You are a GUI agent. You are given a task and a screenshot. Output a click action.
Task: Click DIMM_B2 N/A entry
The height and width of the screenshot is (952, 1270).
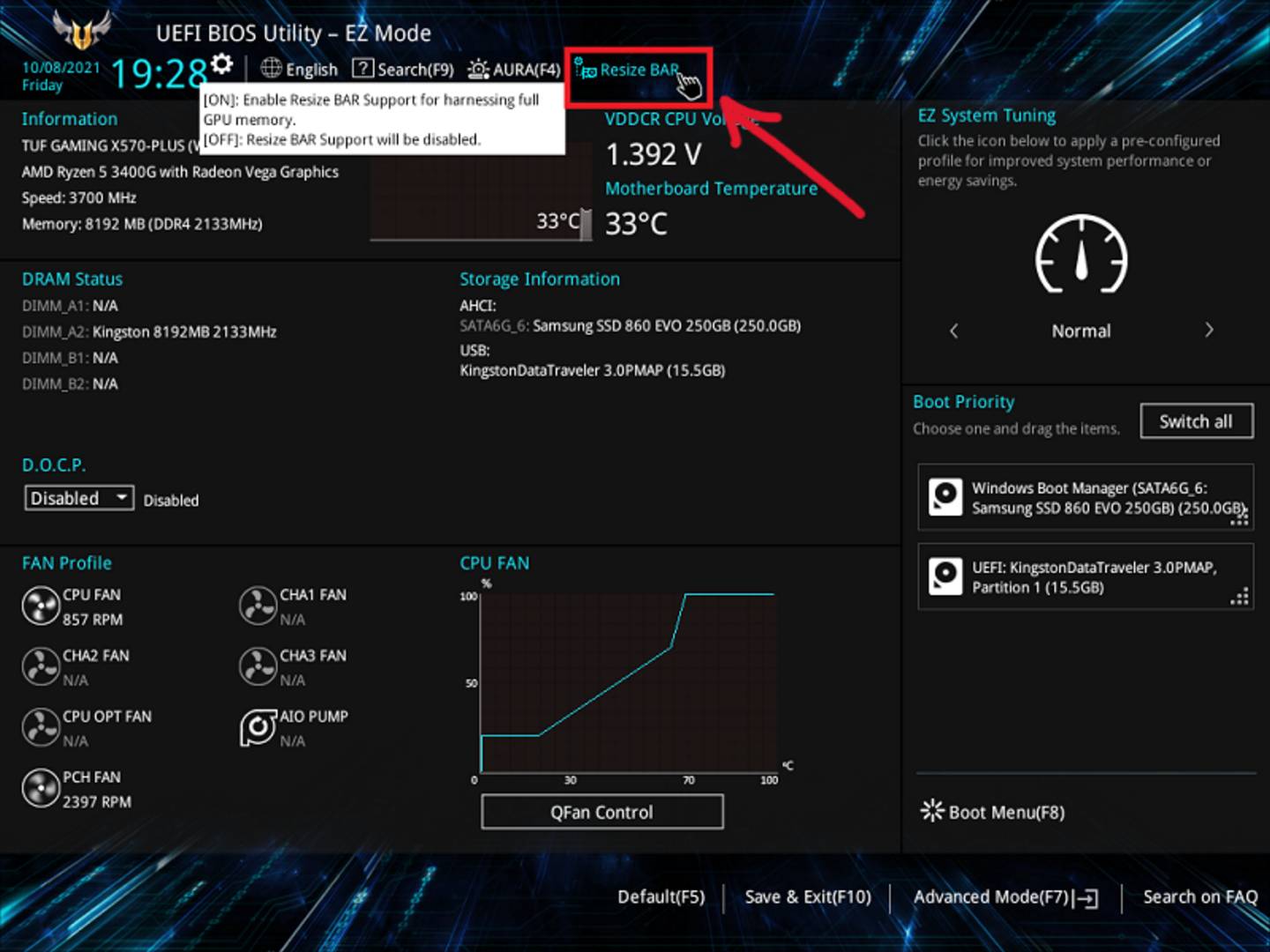pyautogui.click(x=70, y=383)
